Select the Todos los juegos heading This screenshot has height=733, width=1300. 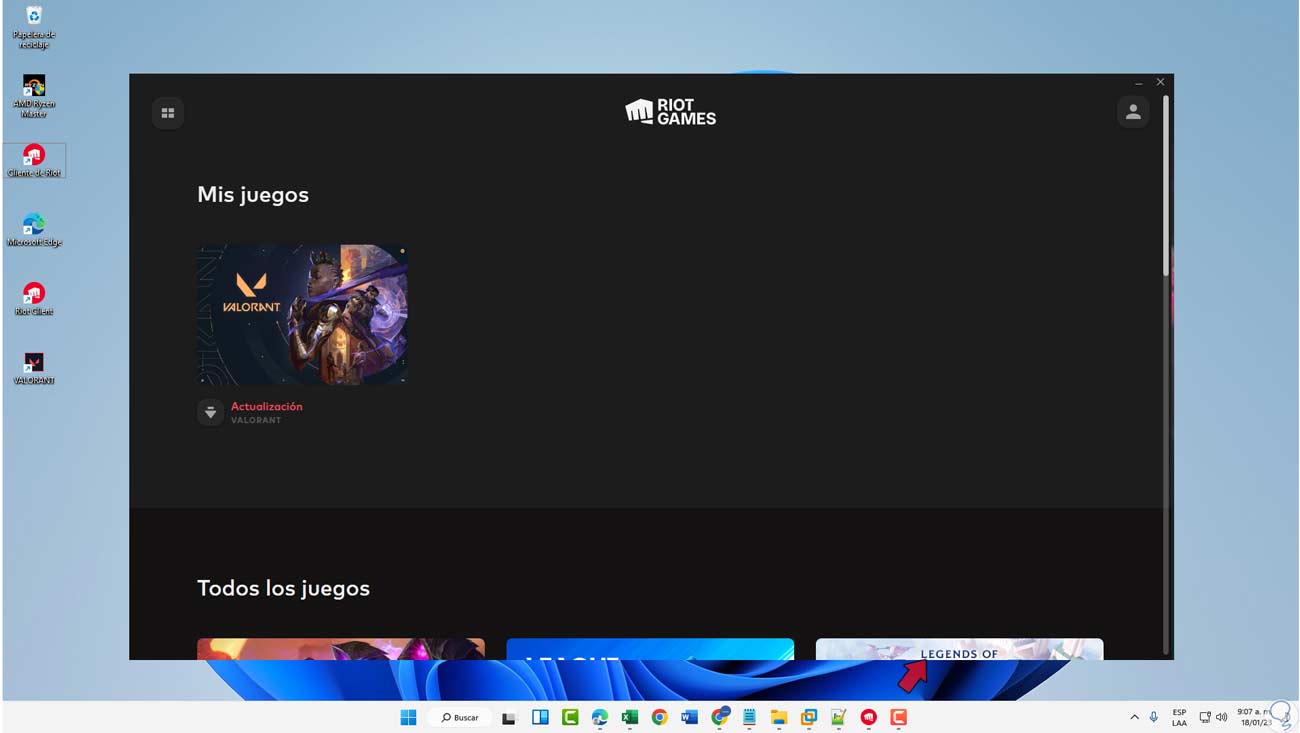[x=283, y=588]
